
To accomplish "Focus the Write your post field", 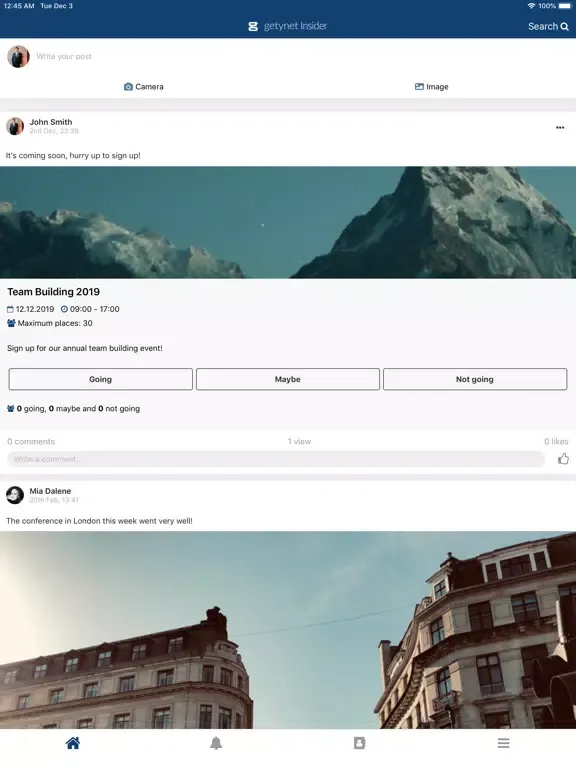I will (64, 56).
